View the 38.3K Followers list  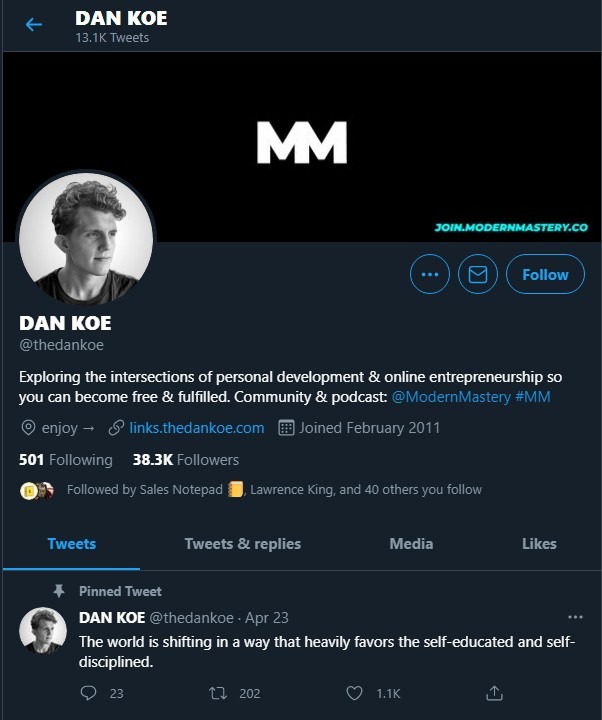pyautogui.click(x=186, y=460)
